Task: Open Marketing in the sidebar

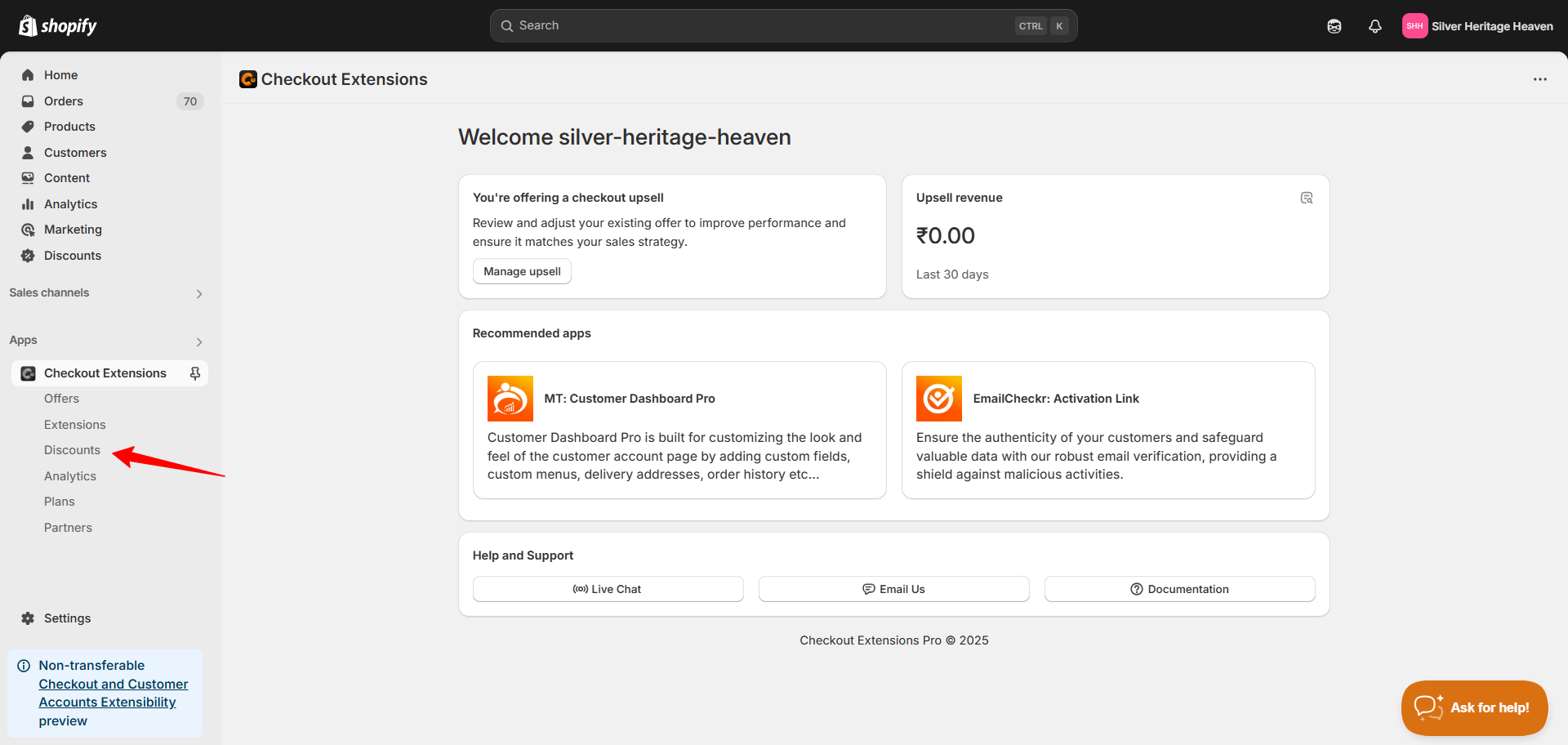Action: click(x=73, y=230)
